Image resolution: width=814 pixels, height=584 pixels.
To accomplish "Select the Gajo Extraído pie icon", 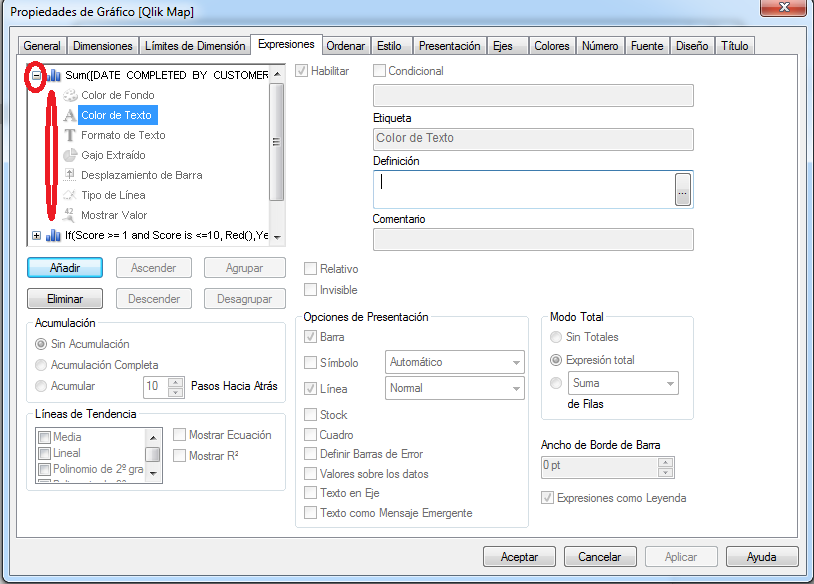I will (70, 155).
